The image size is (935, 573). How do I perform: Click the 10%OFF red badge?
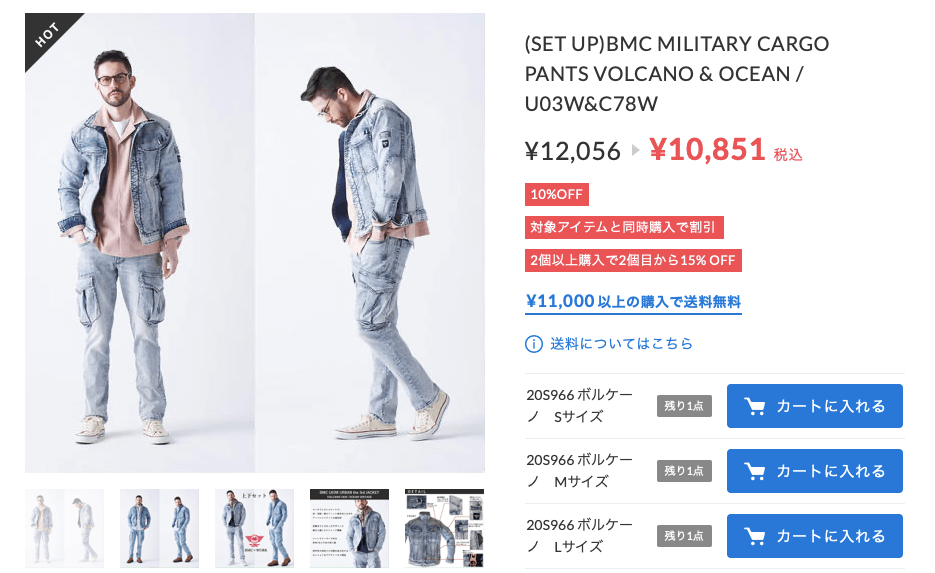click(x=556, y=194)
